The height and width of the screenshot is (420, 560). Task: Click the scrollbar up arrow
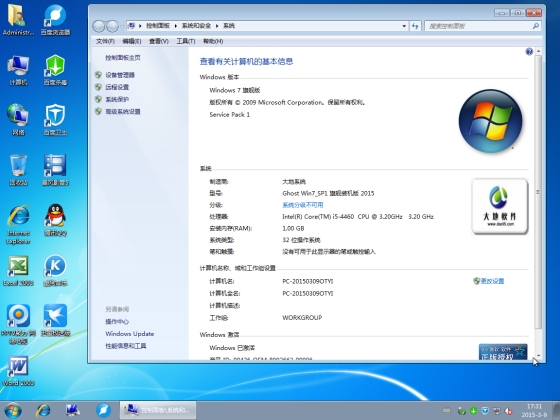[538, 52]
